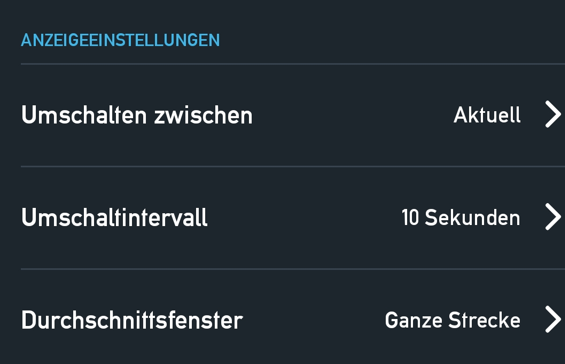Tap the number 10 in interval row
The height and width of the screenshot is (364, 565).
click(410, 218)
